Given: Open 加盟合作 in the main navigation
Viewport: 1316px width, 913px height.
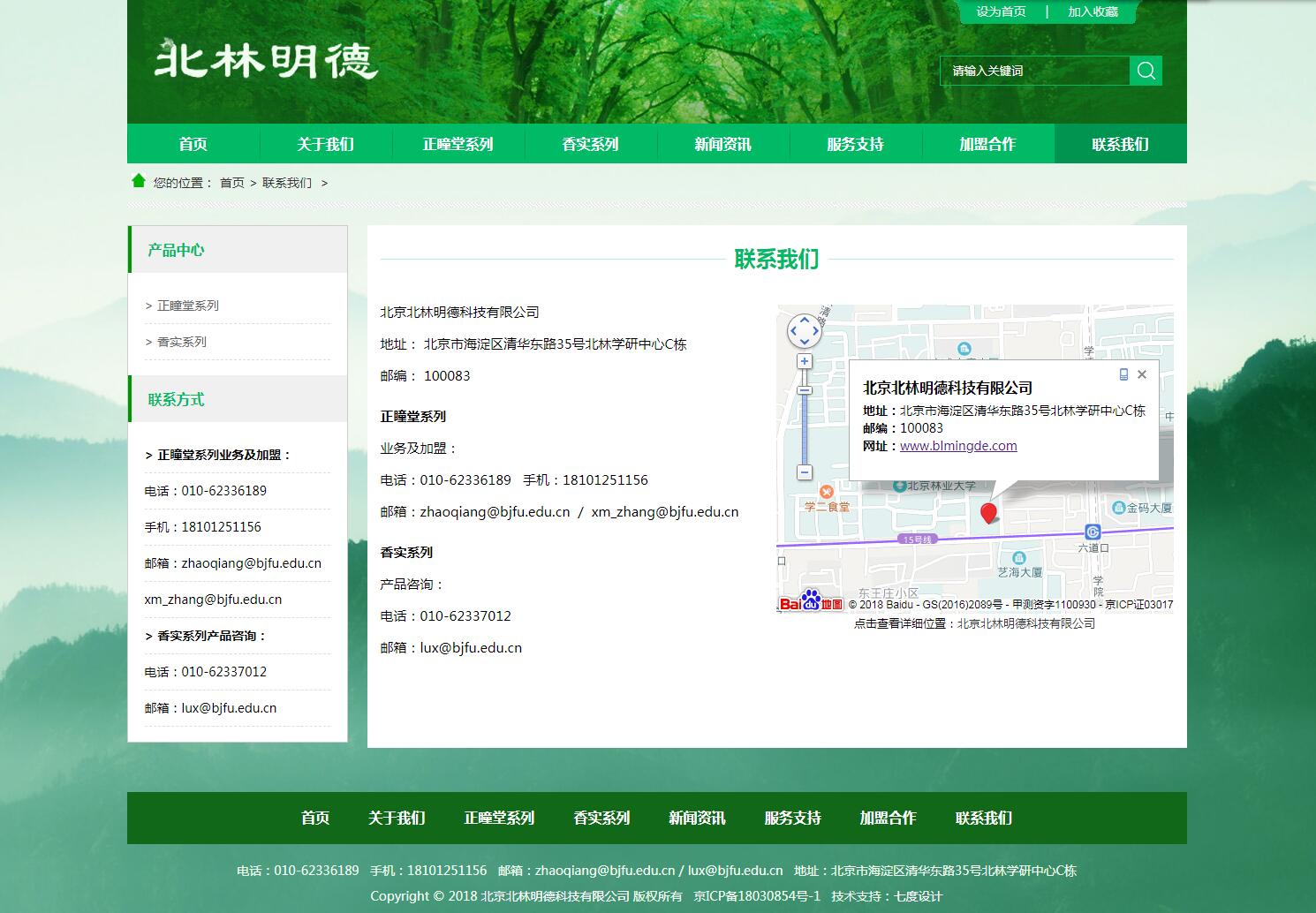Looking at the screenshot, I should [988, 144].
